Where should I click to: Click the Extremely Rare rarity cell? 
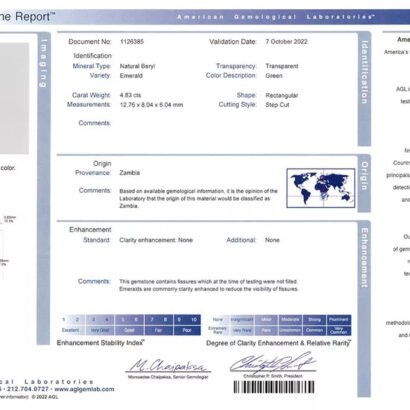coord(218,330)
